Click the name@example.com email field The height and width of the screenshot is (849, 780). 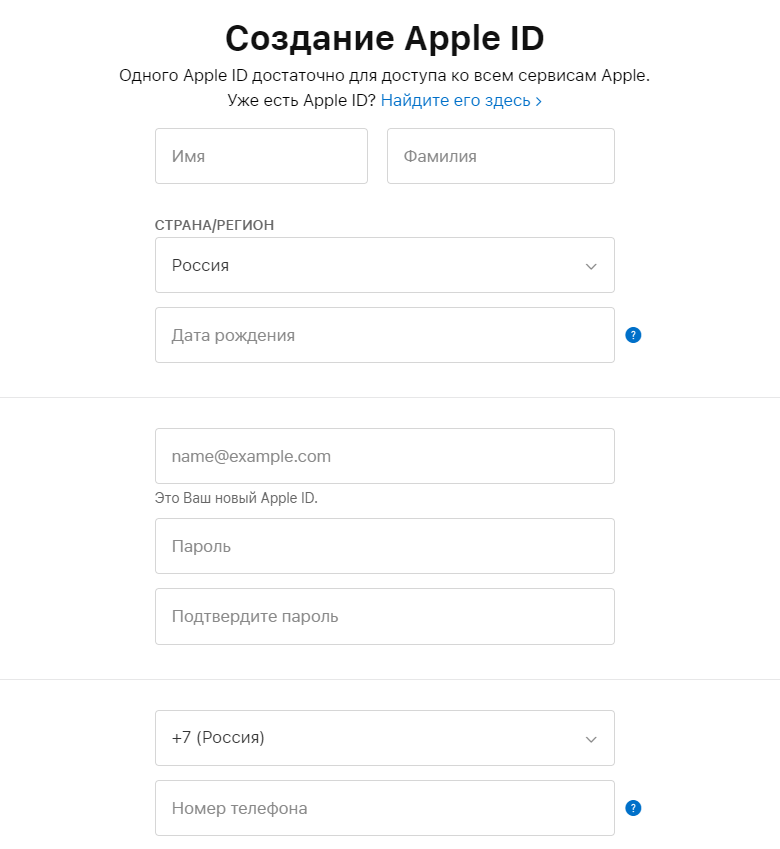click(384, 456)
